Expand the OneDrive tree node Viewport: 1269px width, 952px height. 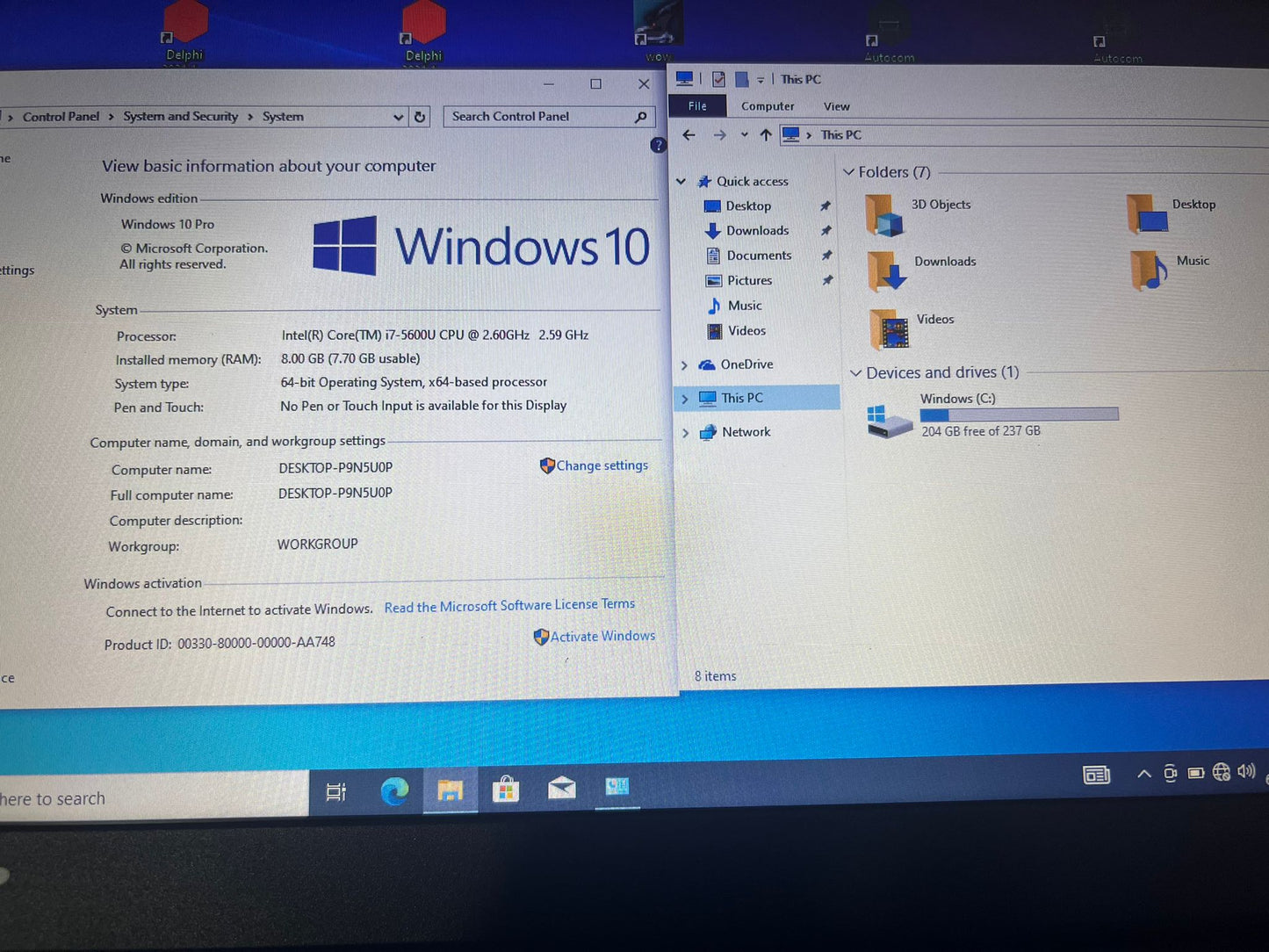[684, 365]
